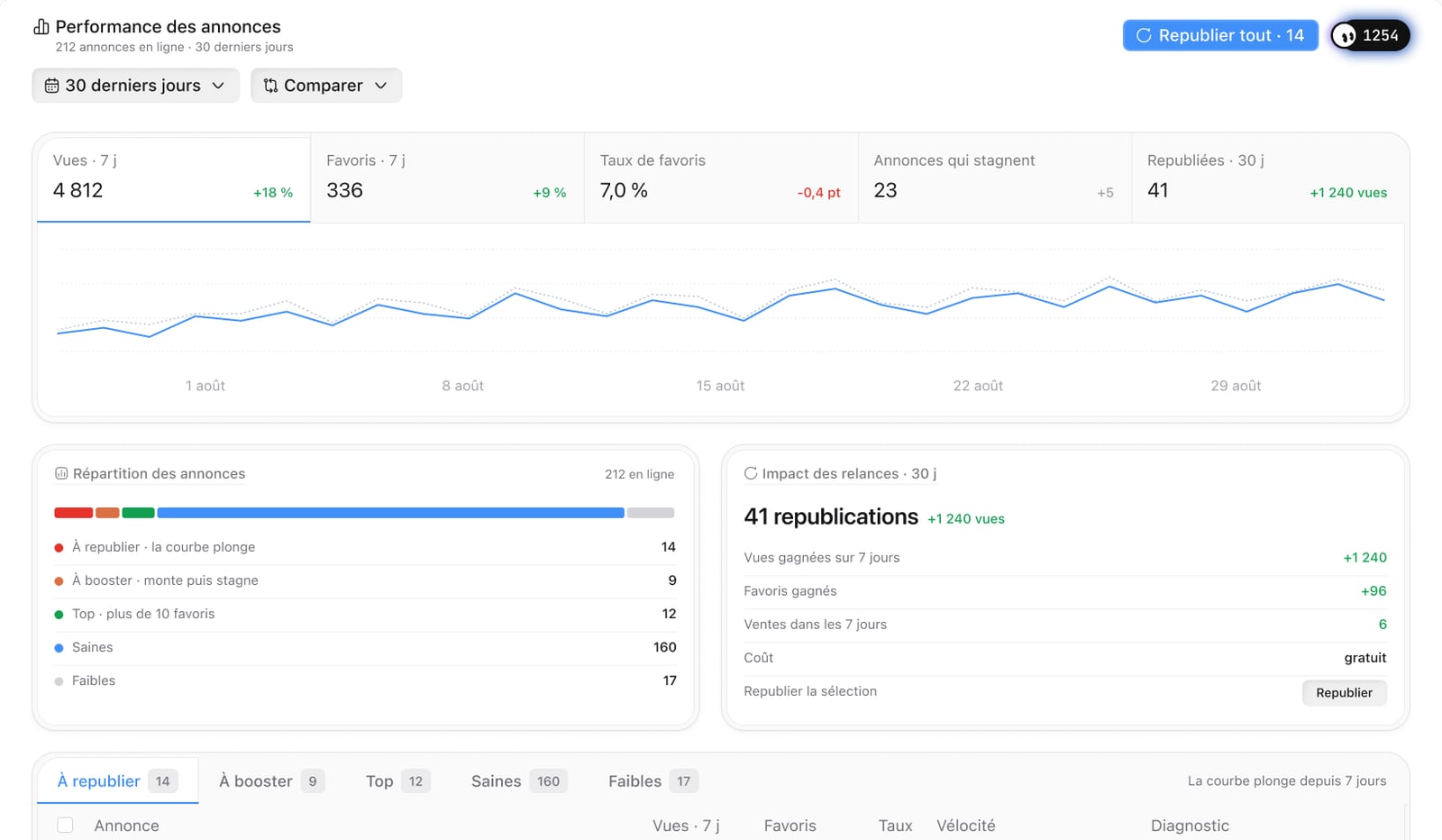The height and width of the screenshot is (840, 1442).
Task: Open the À booster tab
Action: point(271,781)
